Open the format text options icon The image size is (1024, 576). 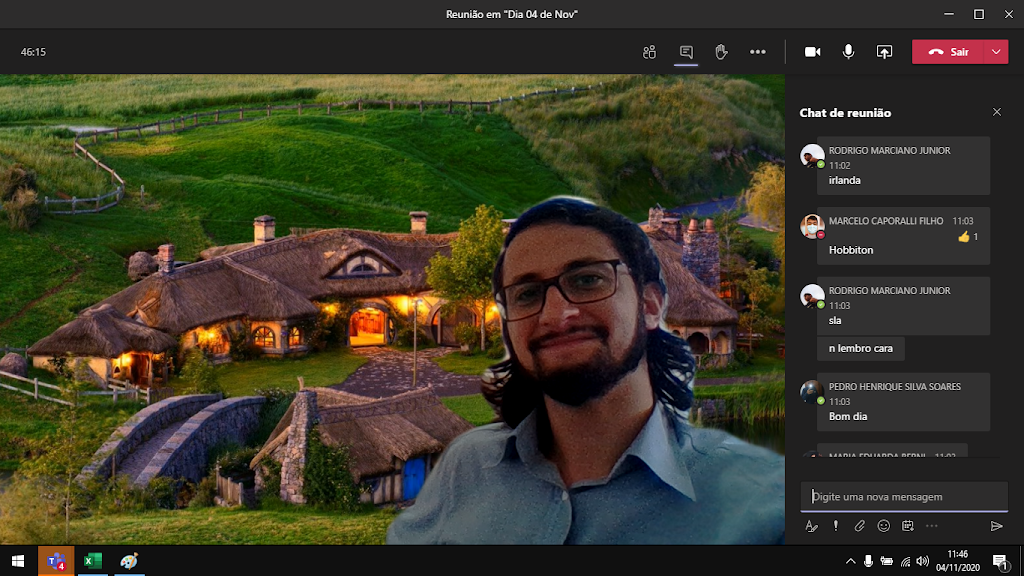812,526
